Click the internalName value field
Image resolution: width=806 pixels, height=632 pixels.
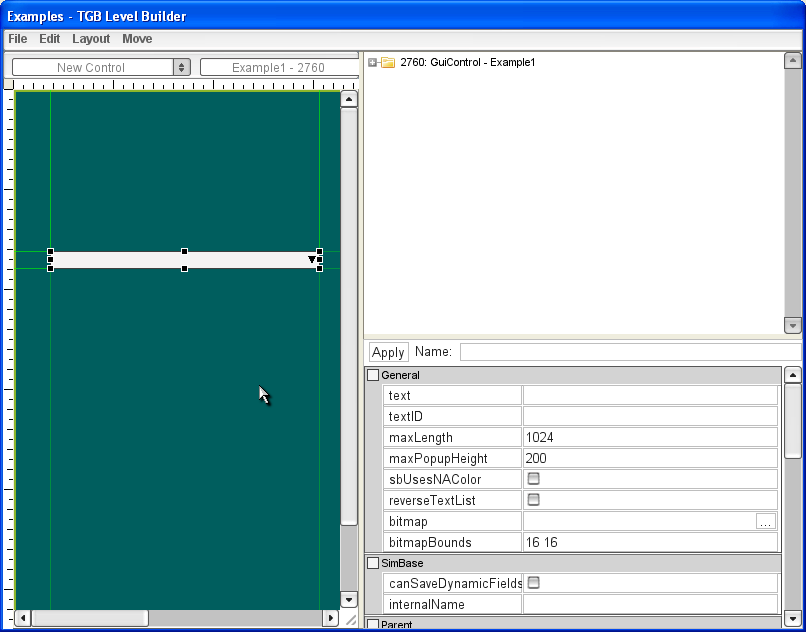(x=650, y=604)
